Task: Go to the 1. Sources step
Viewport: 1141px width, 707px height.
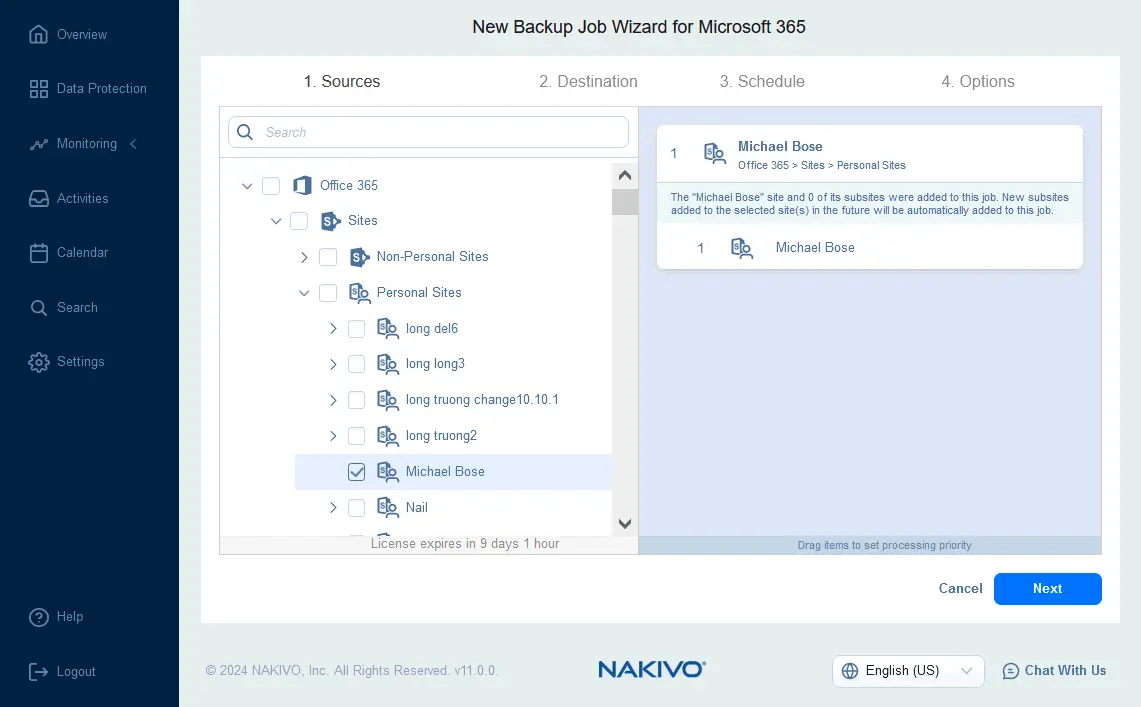Action: 342,81
